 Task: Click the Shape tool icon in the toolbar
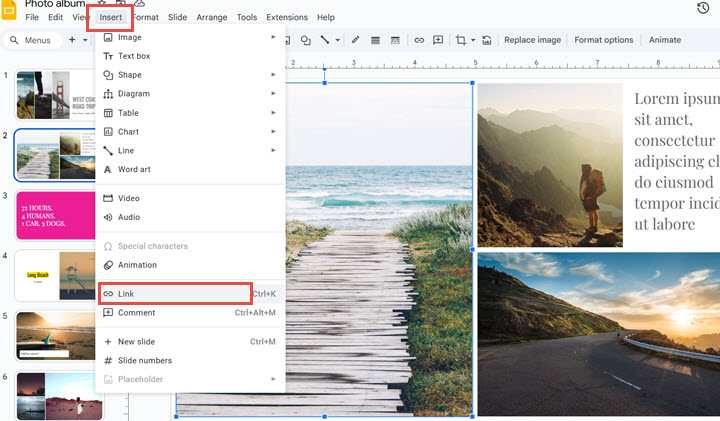pyautogui.click(x=306, y=40)
